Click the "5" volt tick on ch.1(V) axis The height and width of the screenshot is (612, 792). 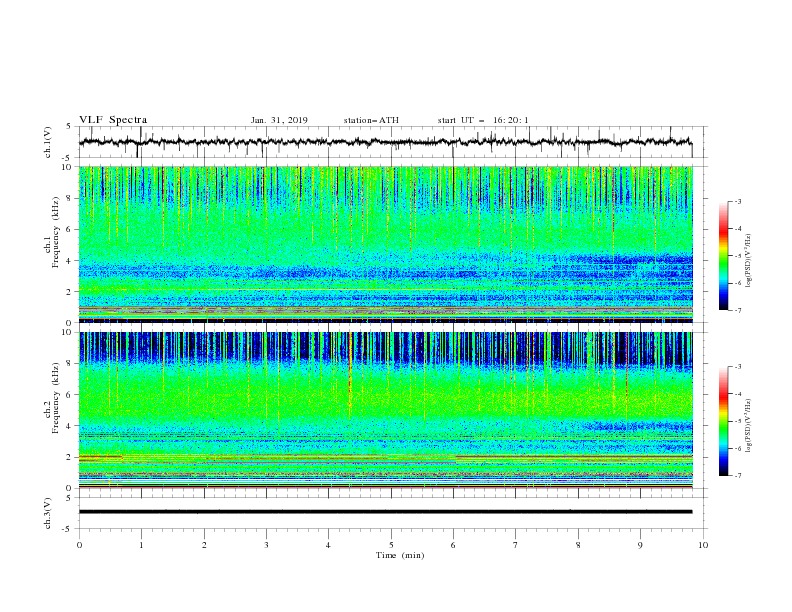coord(70,126)
